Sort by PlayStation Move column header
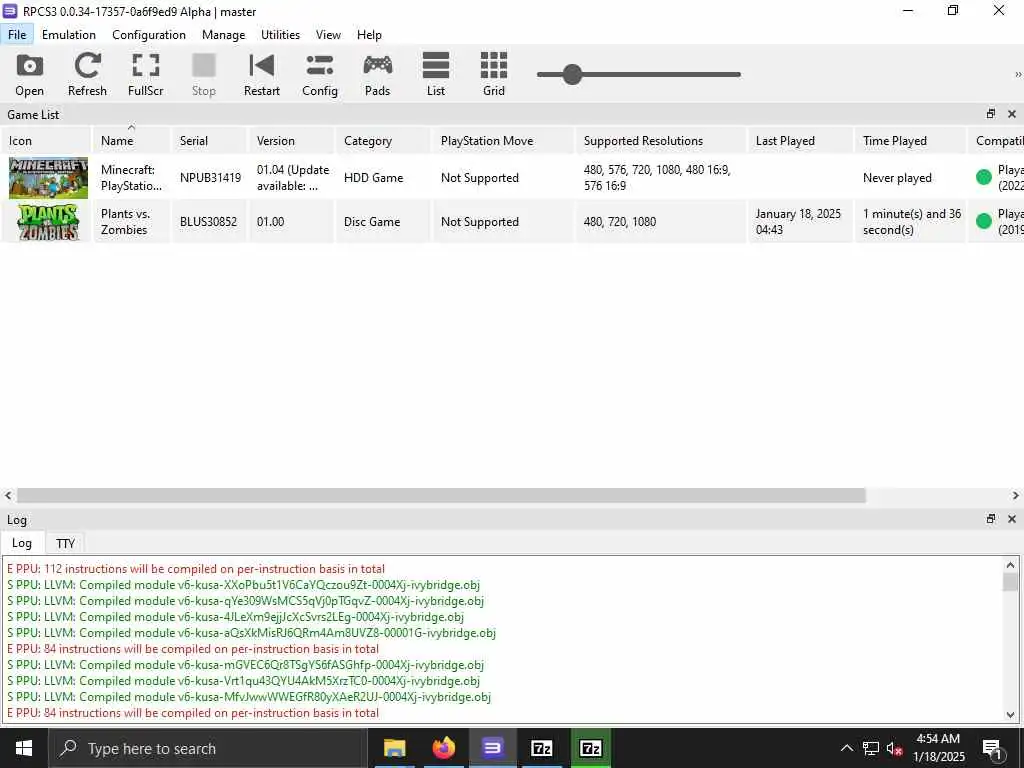The height and width of the screenshot is (768, 1024). pyautogui.click(x=504, y=140)
